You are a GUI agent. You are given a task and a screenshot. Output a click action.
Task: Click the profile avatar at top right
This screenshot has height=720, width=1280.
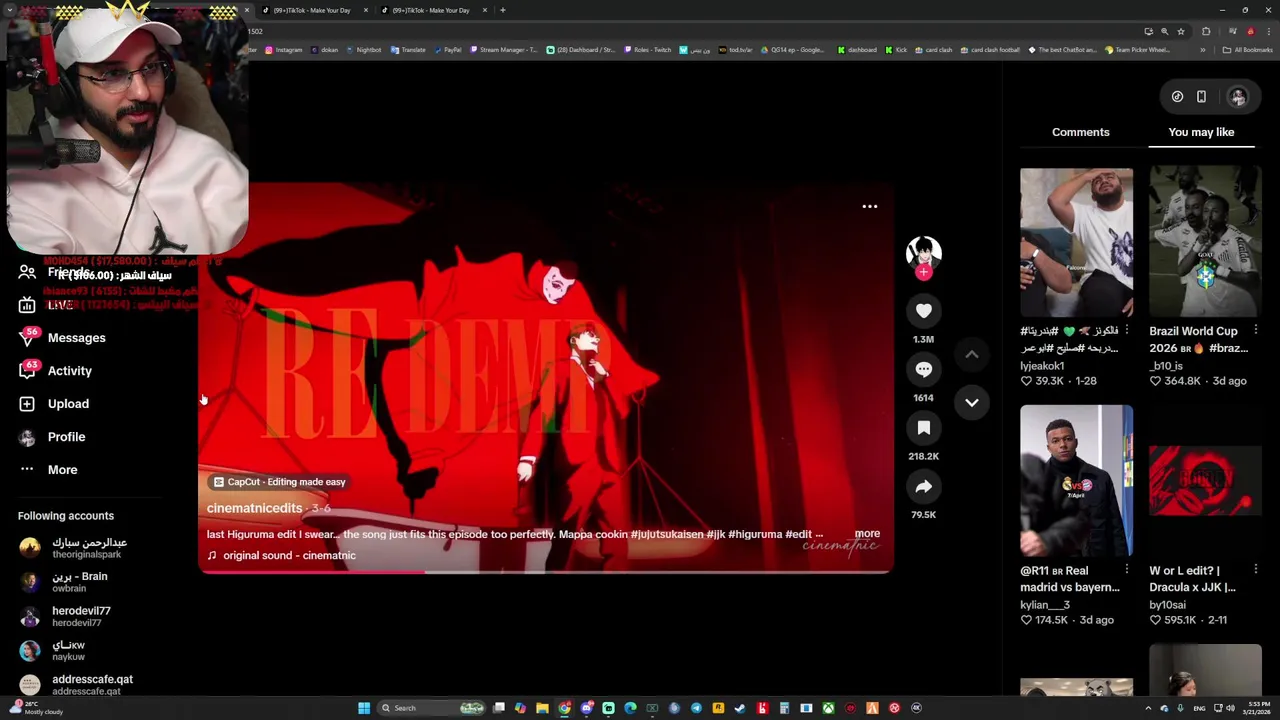click(x=1238, y=97)
